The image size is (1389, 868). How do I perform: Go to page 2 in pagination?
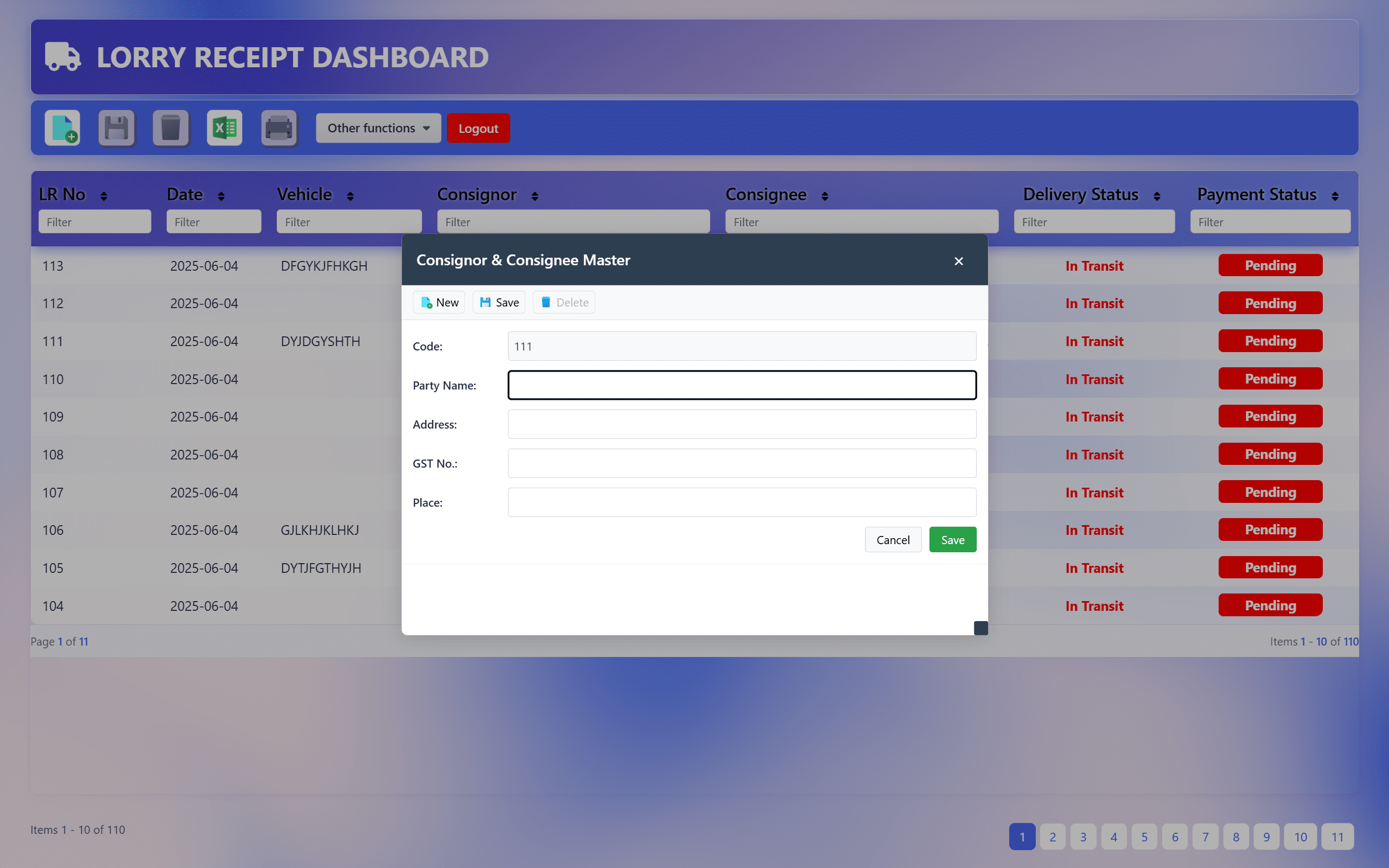1052,837
